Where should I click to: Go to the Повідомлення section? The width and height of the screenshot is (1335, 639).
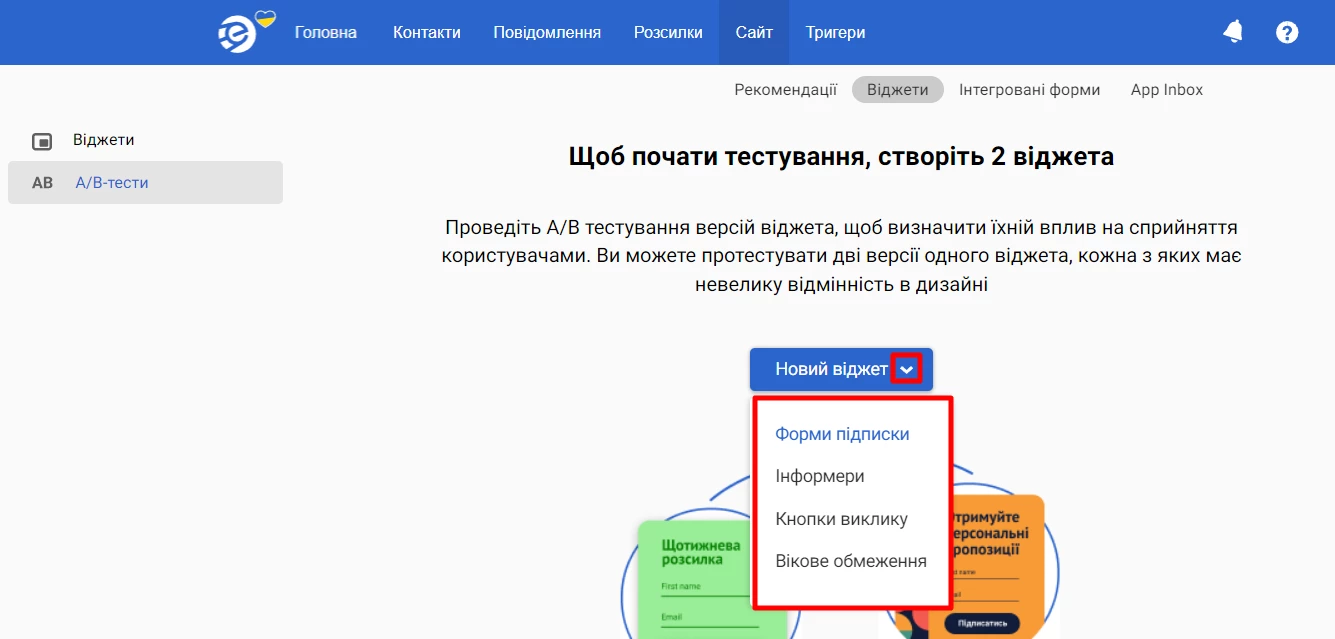click(547, 32)
